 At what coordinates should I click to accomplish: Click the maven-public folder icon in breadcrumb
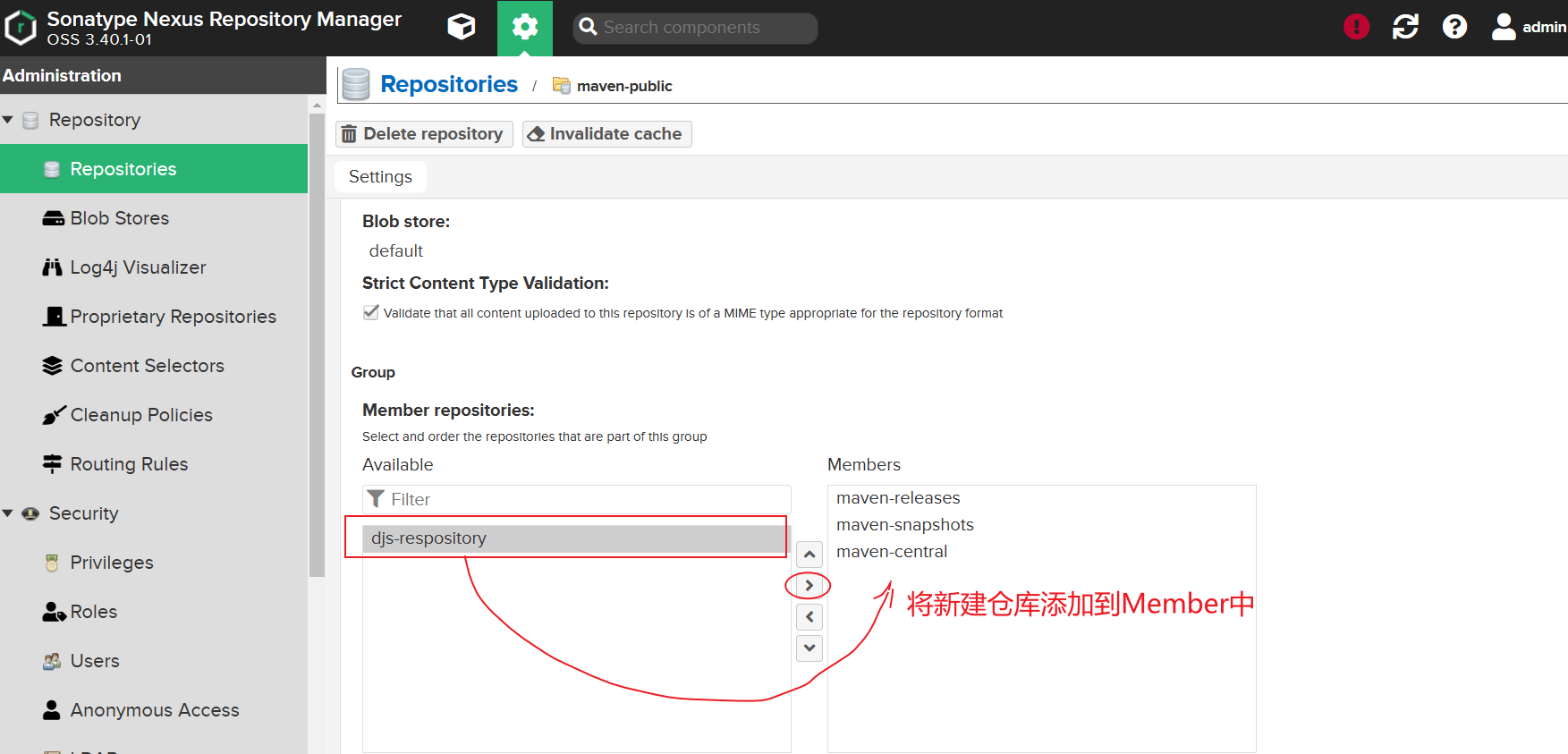pos(562,85)
